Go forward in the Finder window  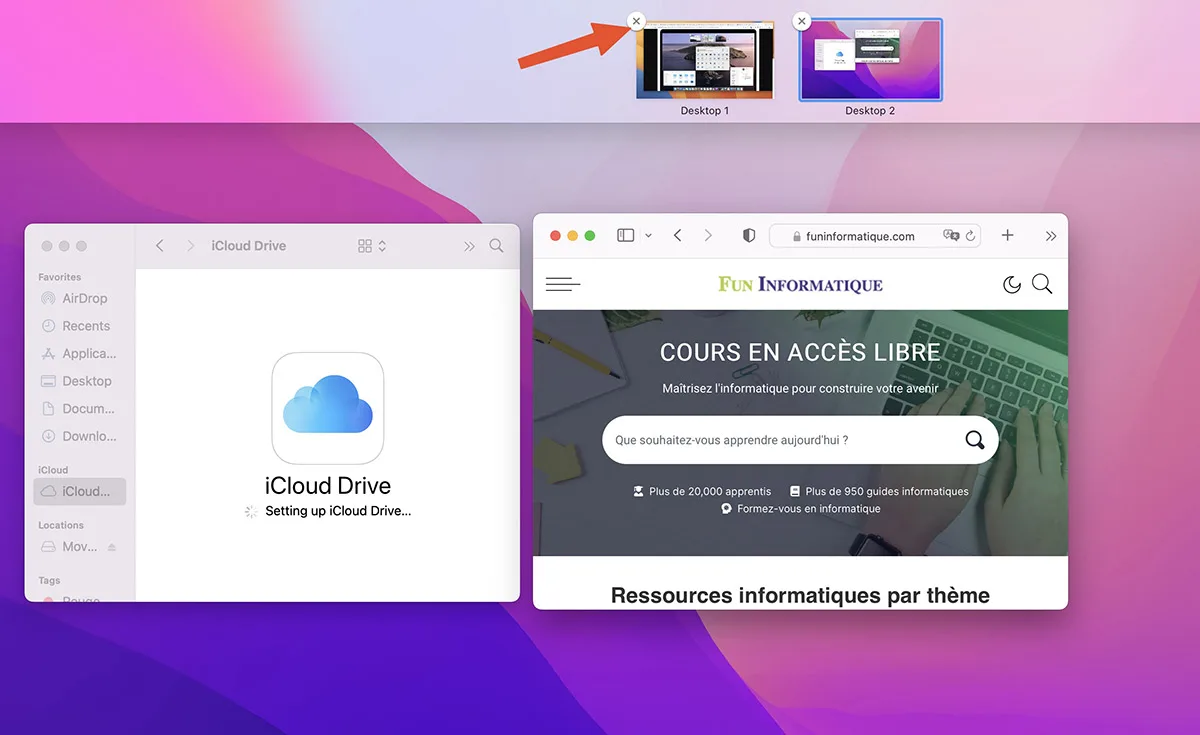(x=190, y=246)
